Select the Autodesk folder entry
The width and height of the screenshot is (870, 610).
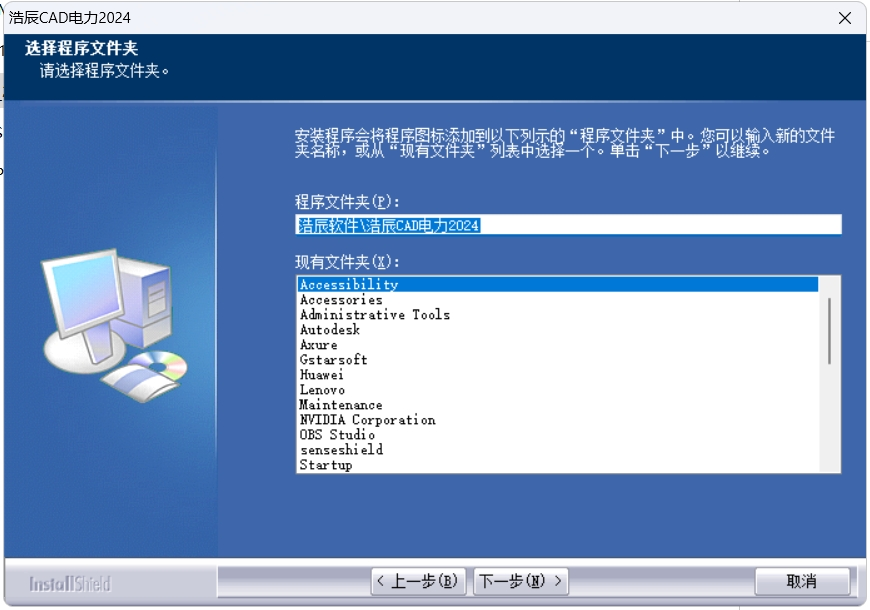coord(400,328)
